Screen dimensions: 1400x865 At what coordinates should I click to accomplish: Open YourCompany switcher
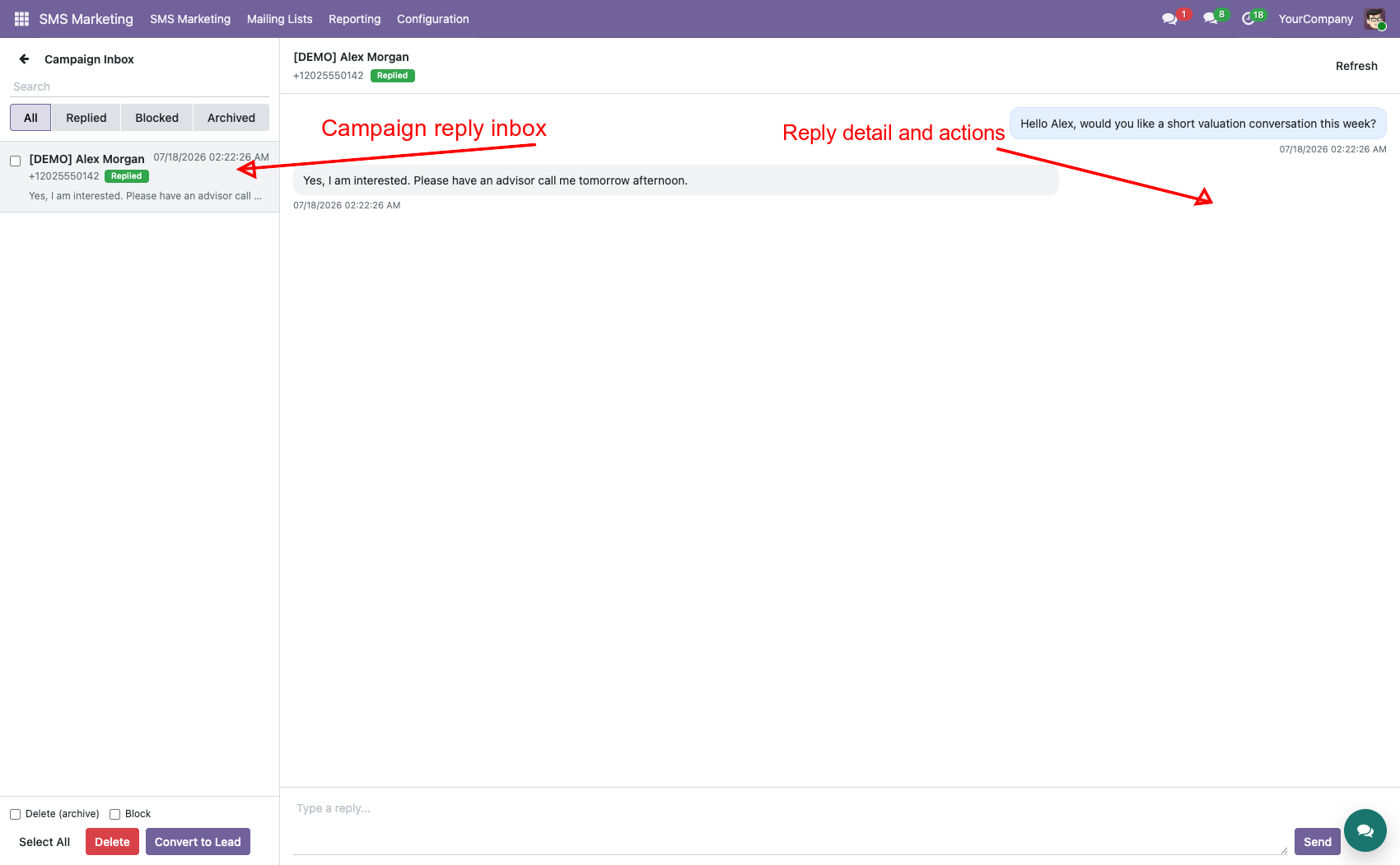[x=1315, y=19]
